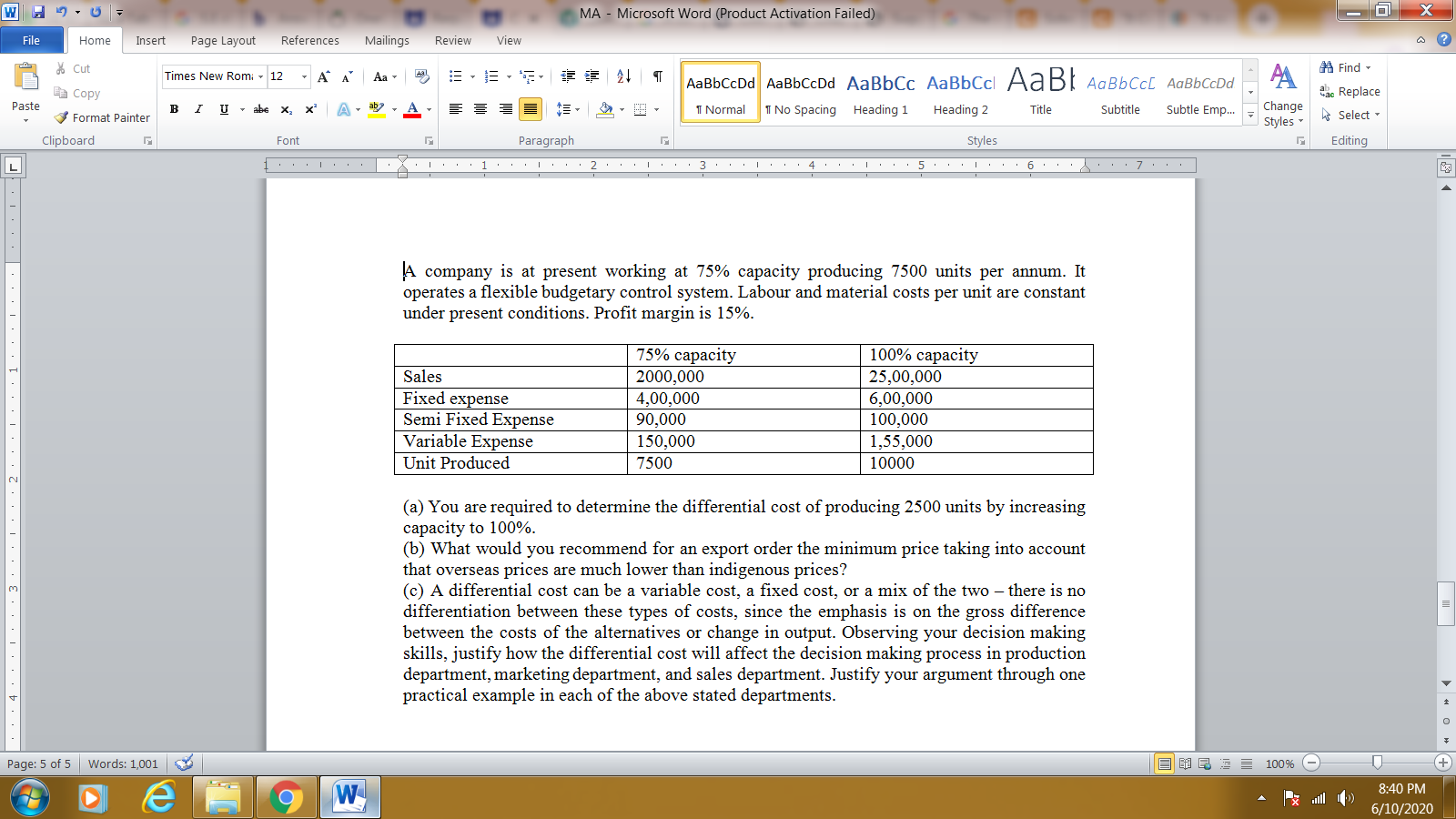Apply text highlight color
The image size is (1456, 819).
(x=376, y=109)
